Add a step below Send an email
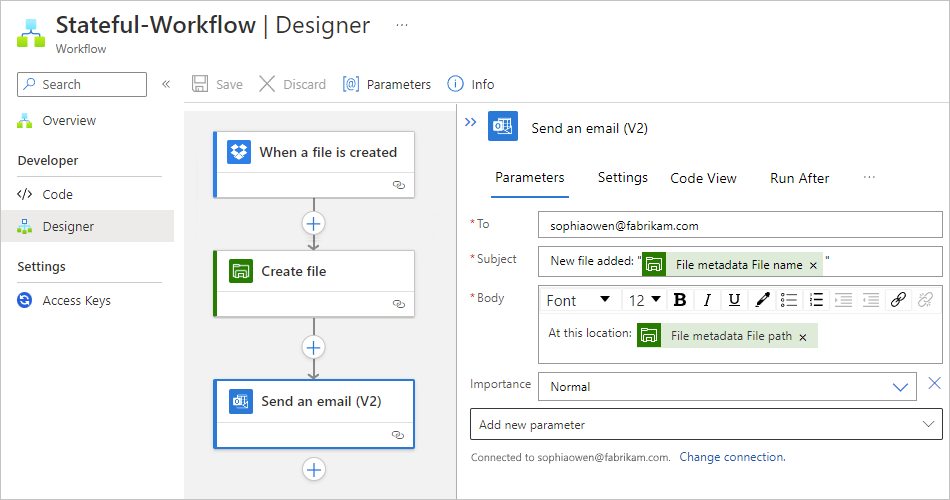This screenshot has height=500, width=950. [x=314, y=469]
